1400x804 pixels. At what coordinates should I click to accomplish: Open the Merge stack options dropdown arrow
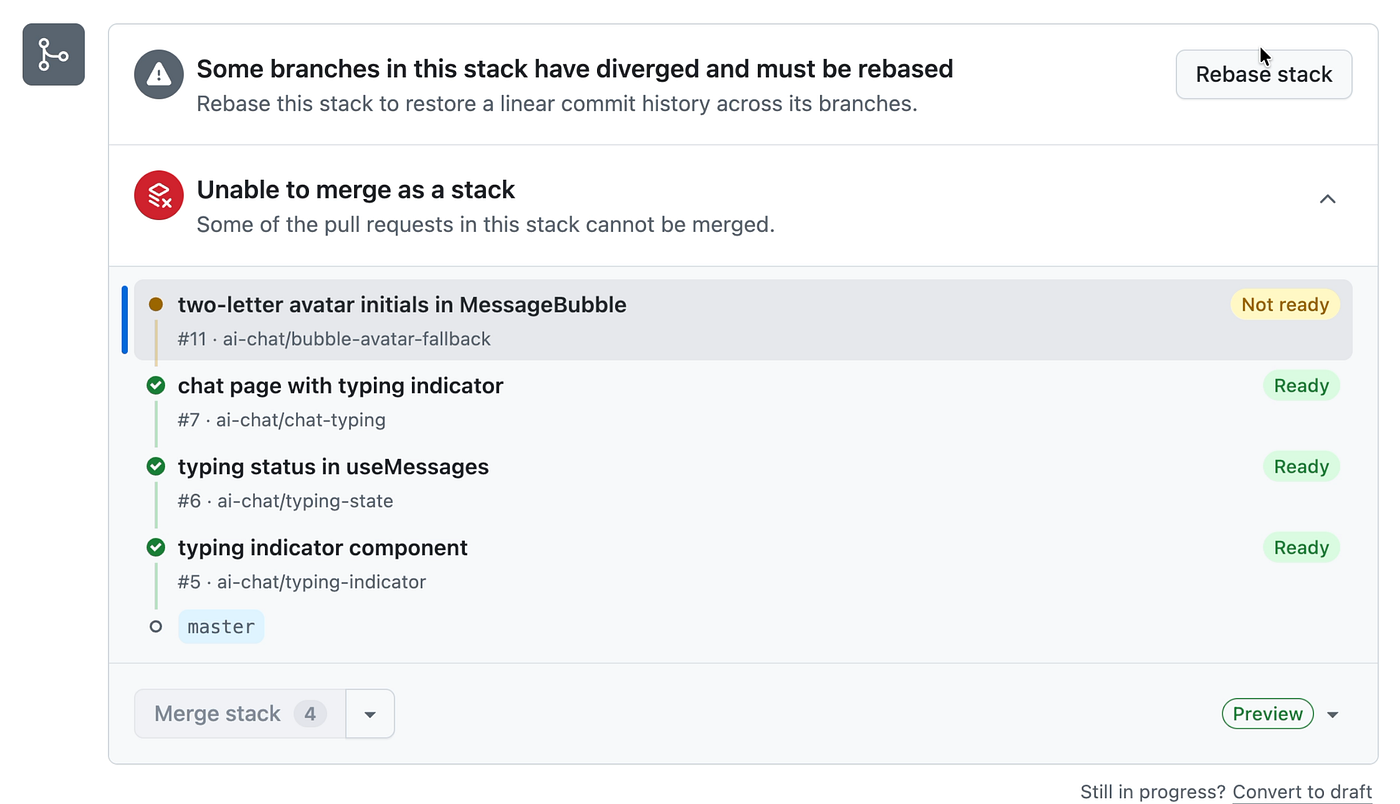(x=370, y=714)
